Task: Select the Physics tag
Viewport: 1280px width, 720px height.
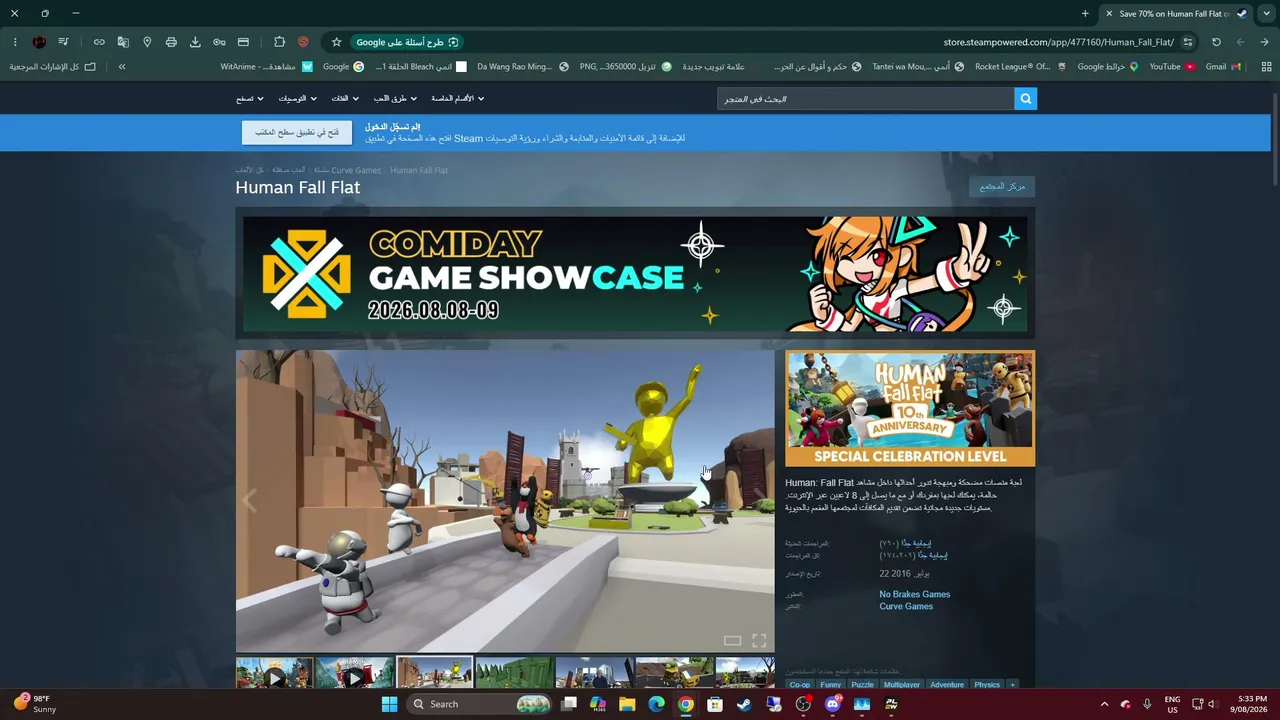Action: 987,685
